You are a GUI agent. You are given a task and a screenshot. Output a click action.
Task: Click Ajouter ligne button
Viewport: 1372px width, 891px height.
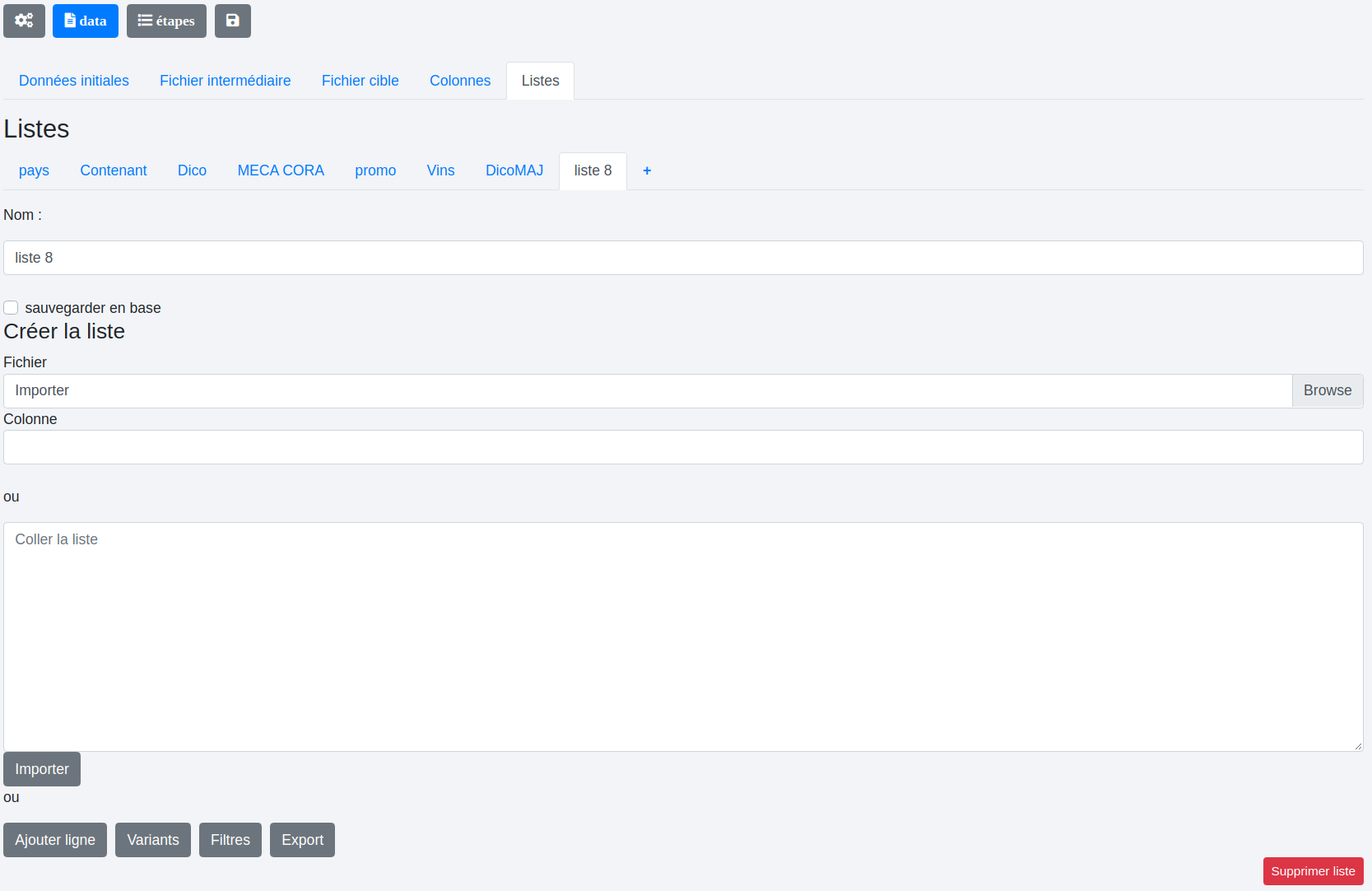point(55,840)
